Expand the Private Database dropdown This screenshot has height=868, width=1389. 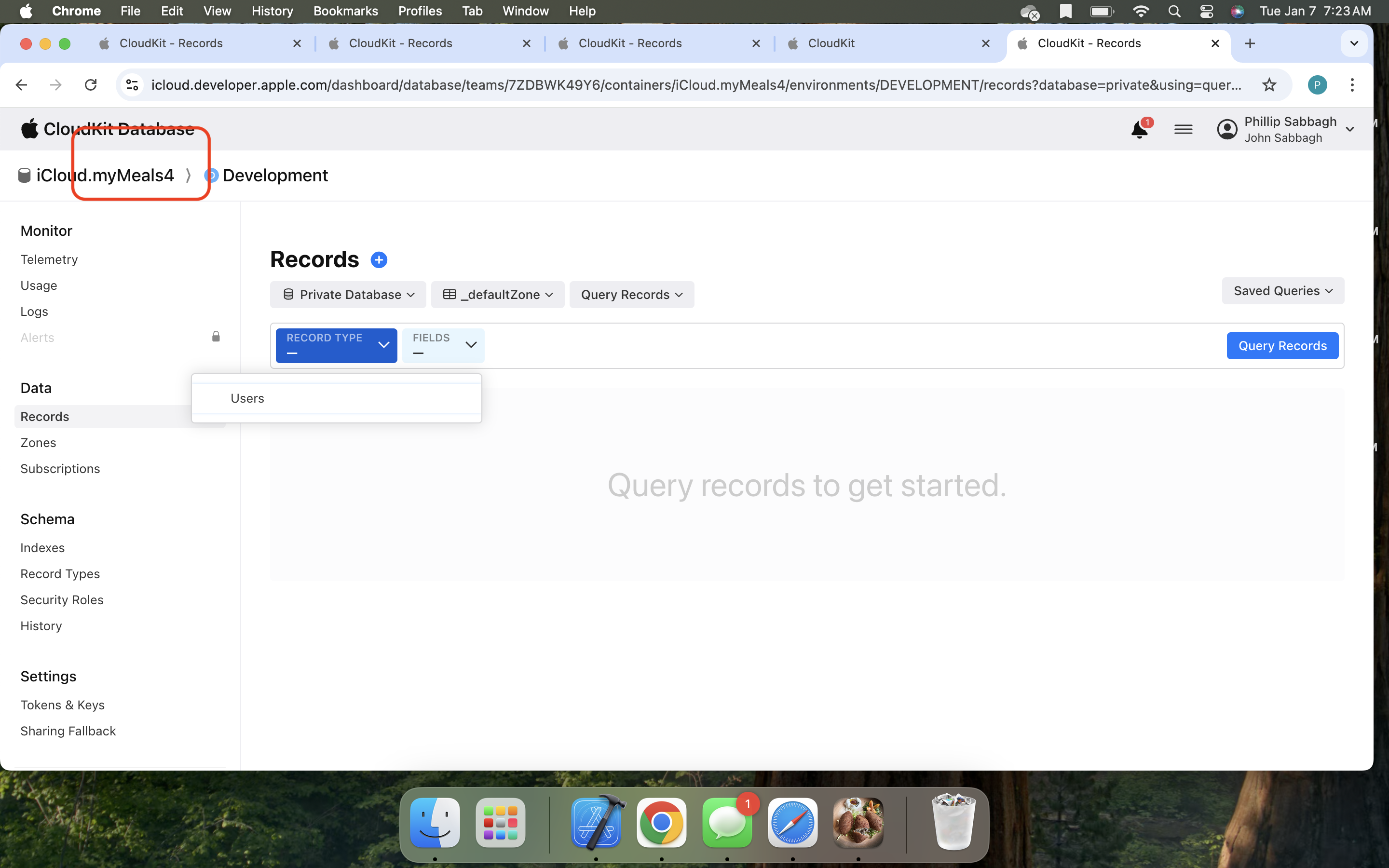click(348, 295)
